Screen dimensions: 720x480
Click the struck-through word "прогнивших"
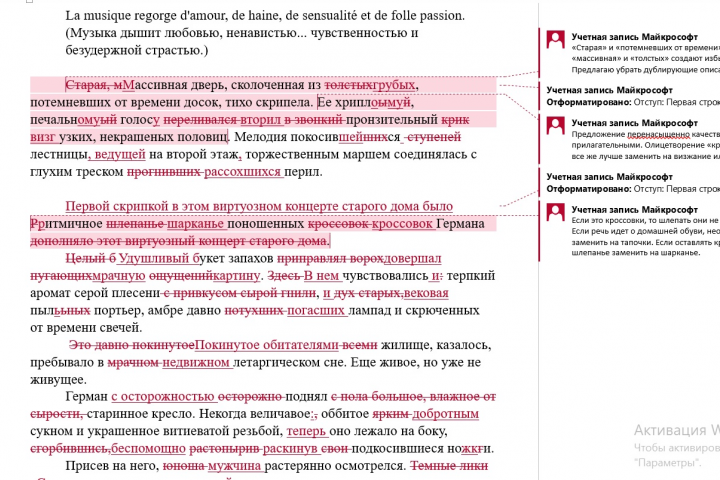coord(164,172)
